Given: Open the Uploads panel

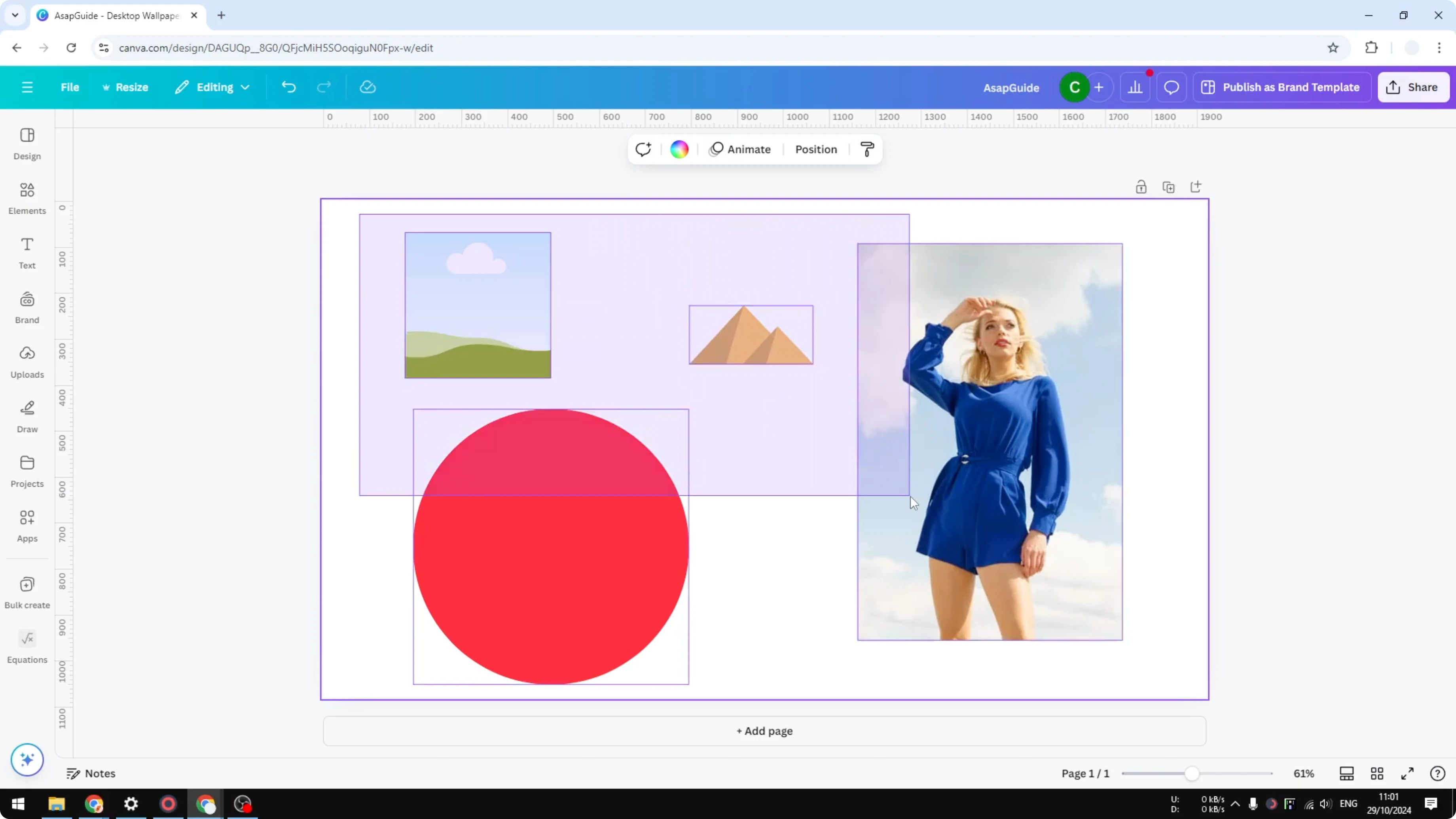Looking at the screenshot, I should click(27, 362).
